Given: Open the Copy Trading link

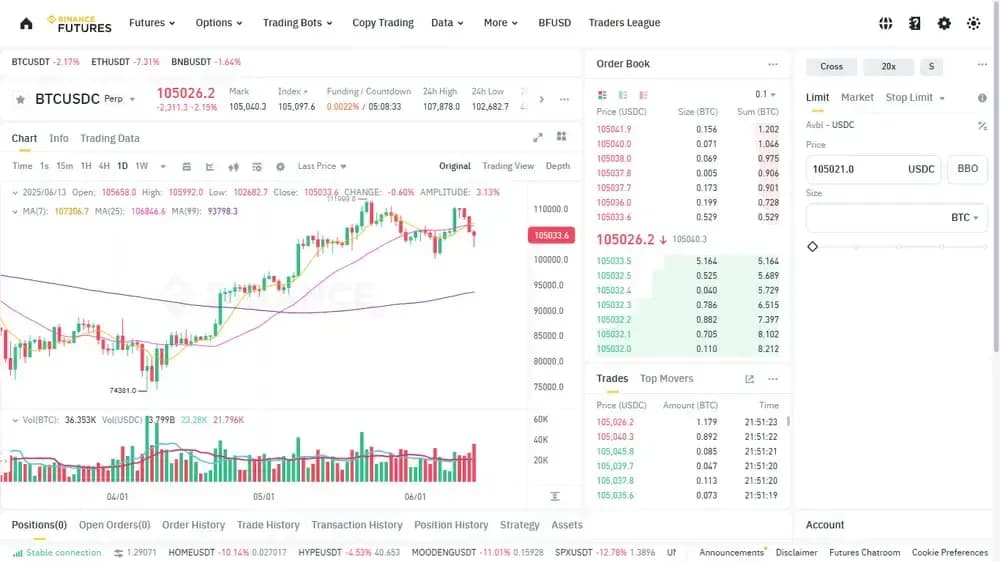Looking at the screenshot, I should pyautogui.click(x=383, y=23).
